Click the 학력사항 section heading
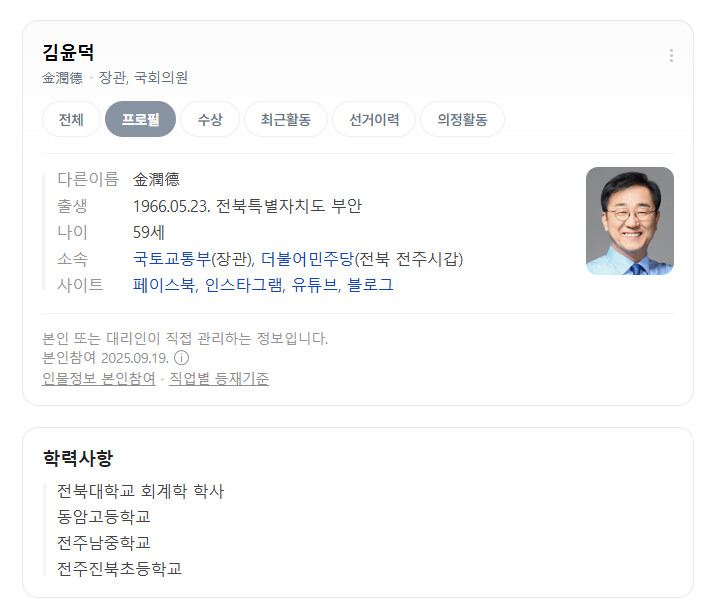This screenshot has width=712, height=615. [x=78, y=458]
